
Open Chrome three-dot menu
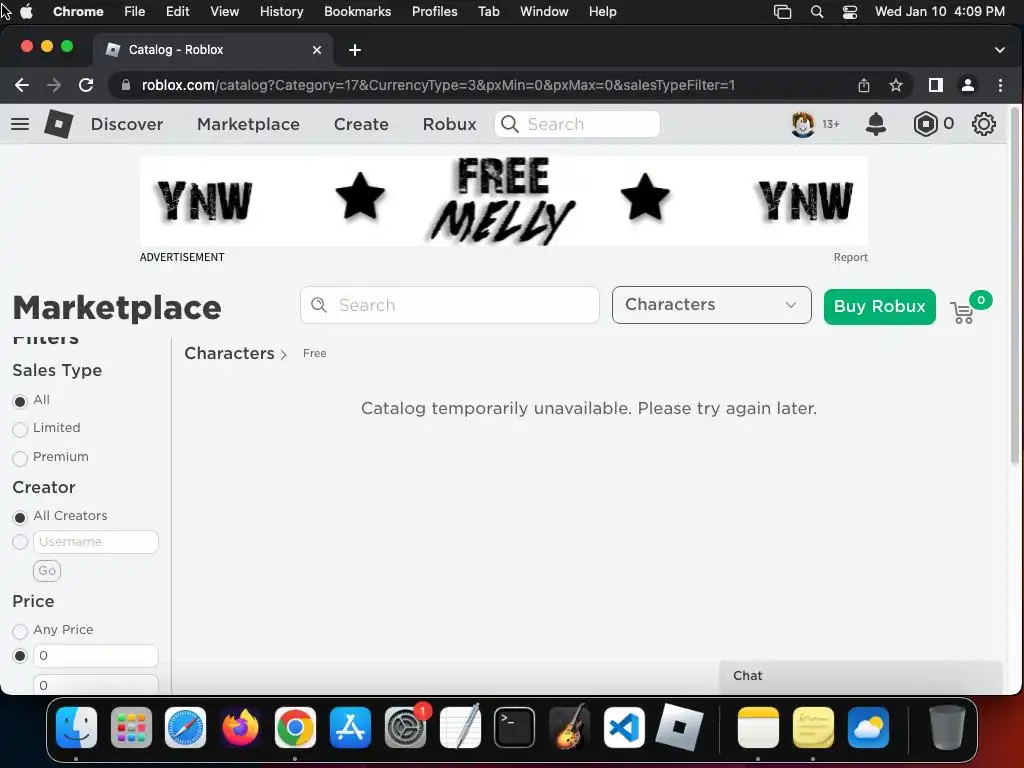(x=1000, y=85)
